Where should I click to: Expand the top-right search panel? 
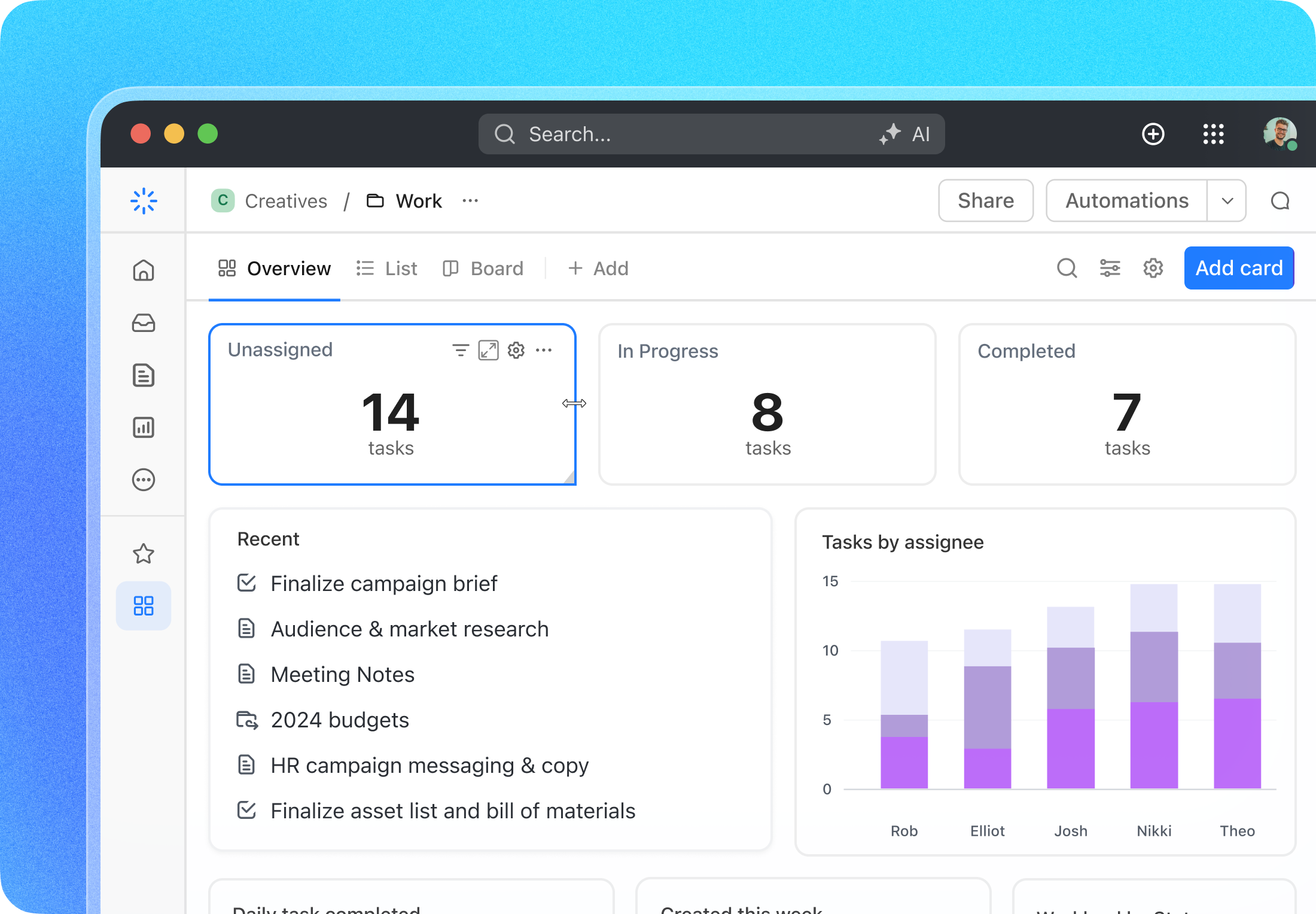[1066, 268]
